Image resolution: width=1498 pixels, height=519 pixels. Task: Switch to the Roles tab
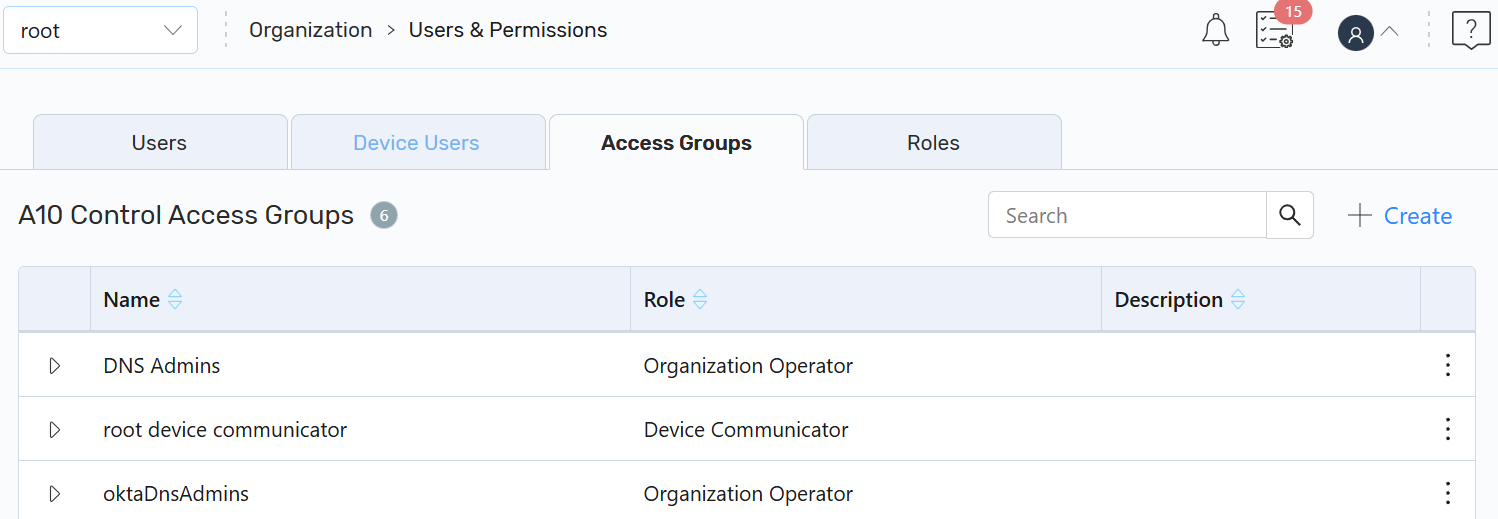coord(933,143)
